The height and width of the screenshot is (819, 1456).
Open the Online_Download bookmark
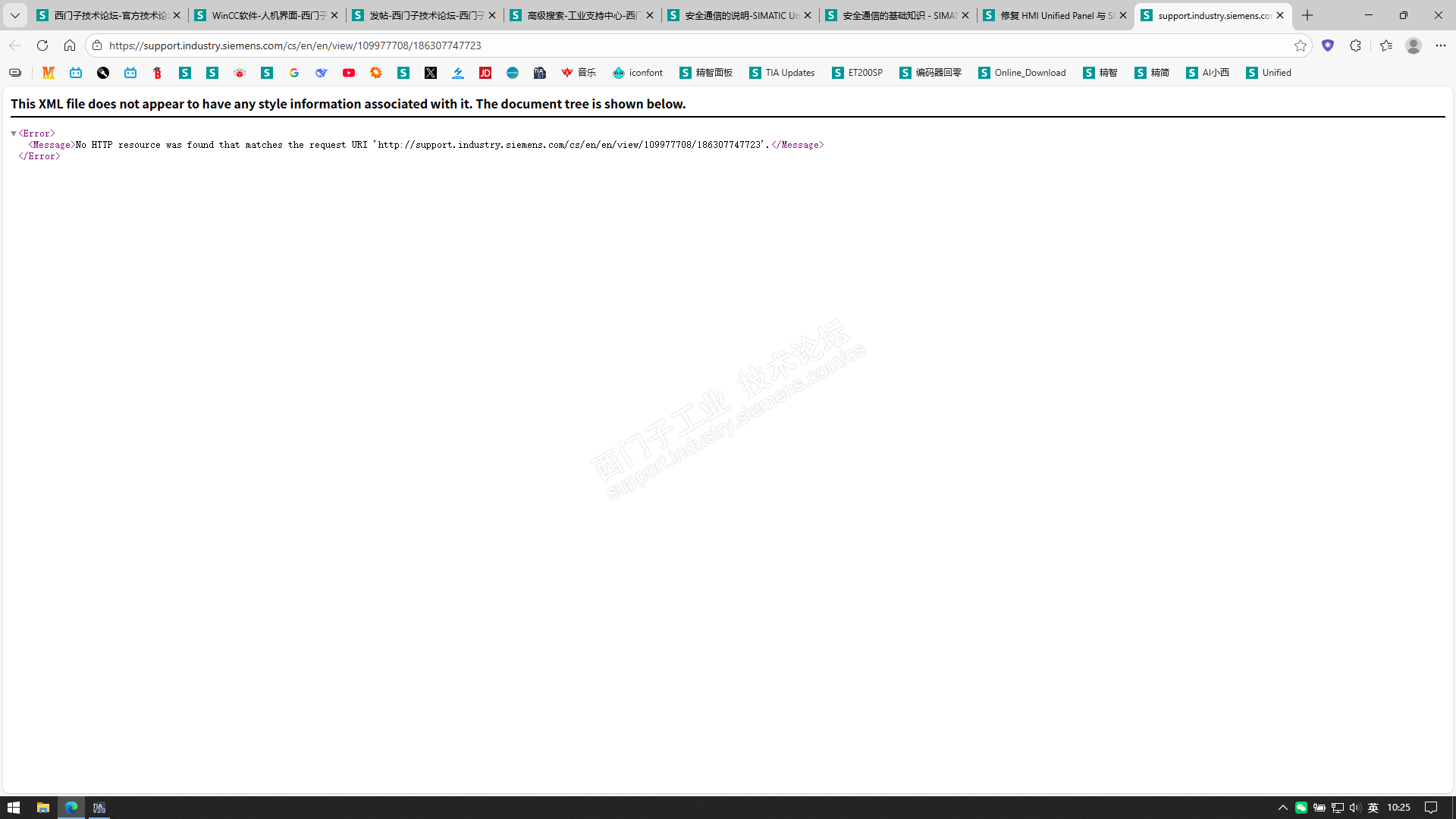point(1022,73)
